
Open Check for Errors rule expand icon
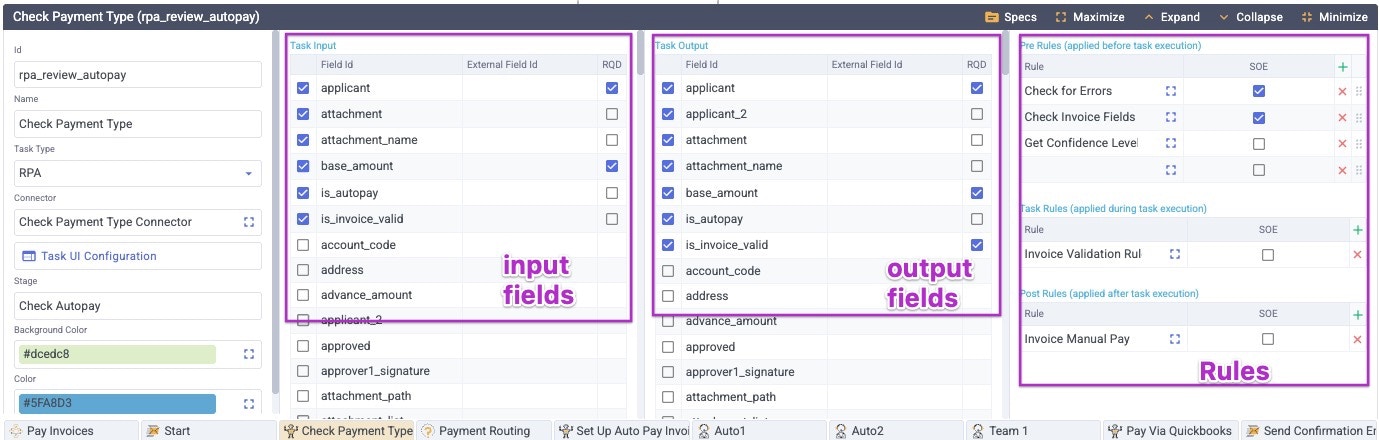[x=1171, y=91]
